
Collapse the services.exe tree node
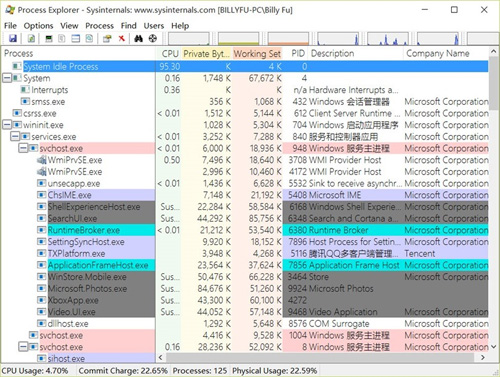click(x=15, y=137)
